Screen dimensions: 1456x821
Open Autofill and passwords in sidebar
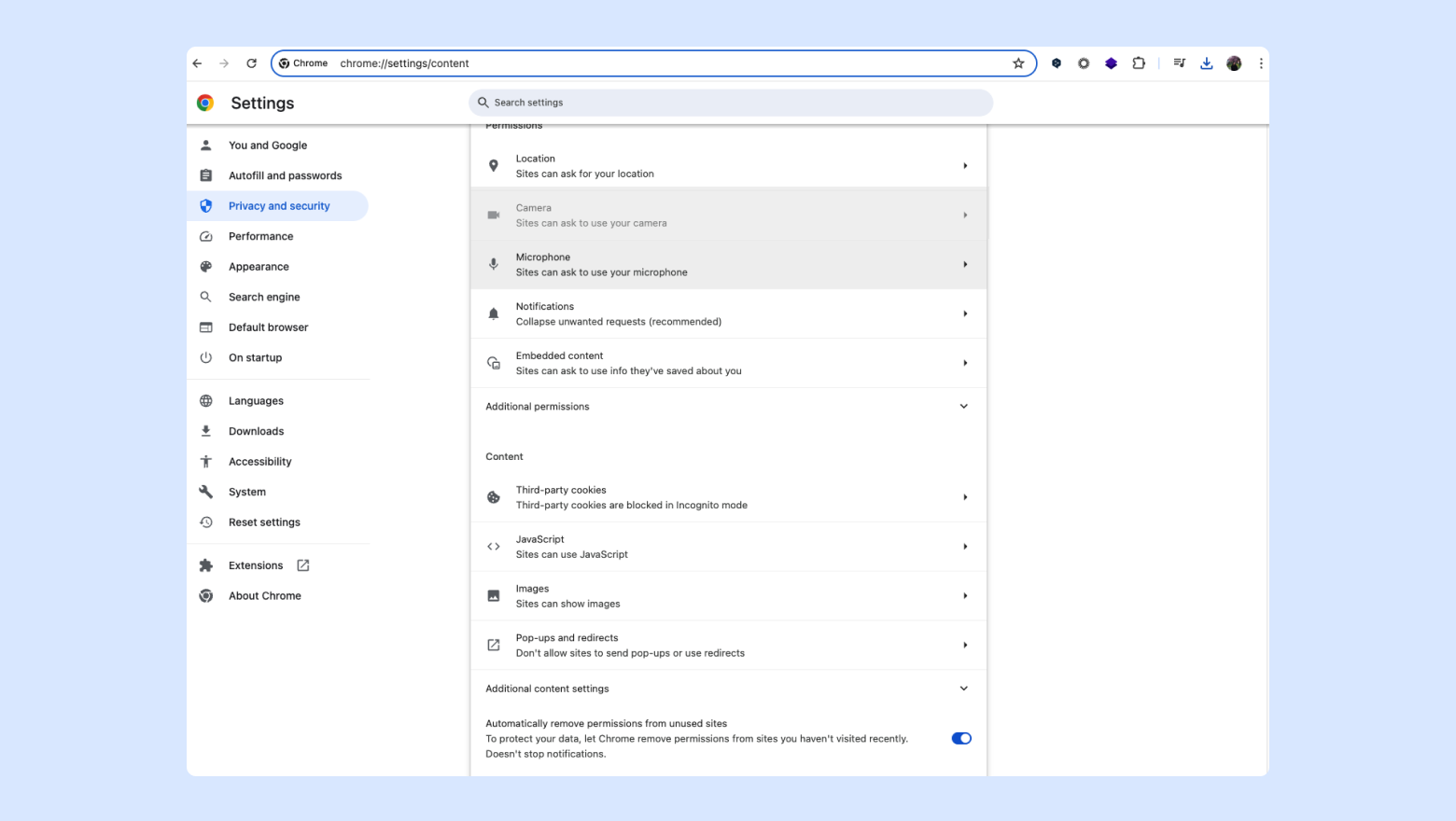pos(285,175)
